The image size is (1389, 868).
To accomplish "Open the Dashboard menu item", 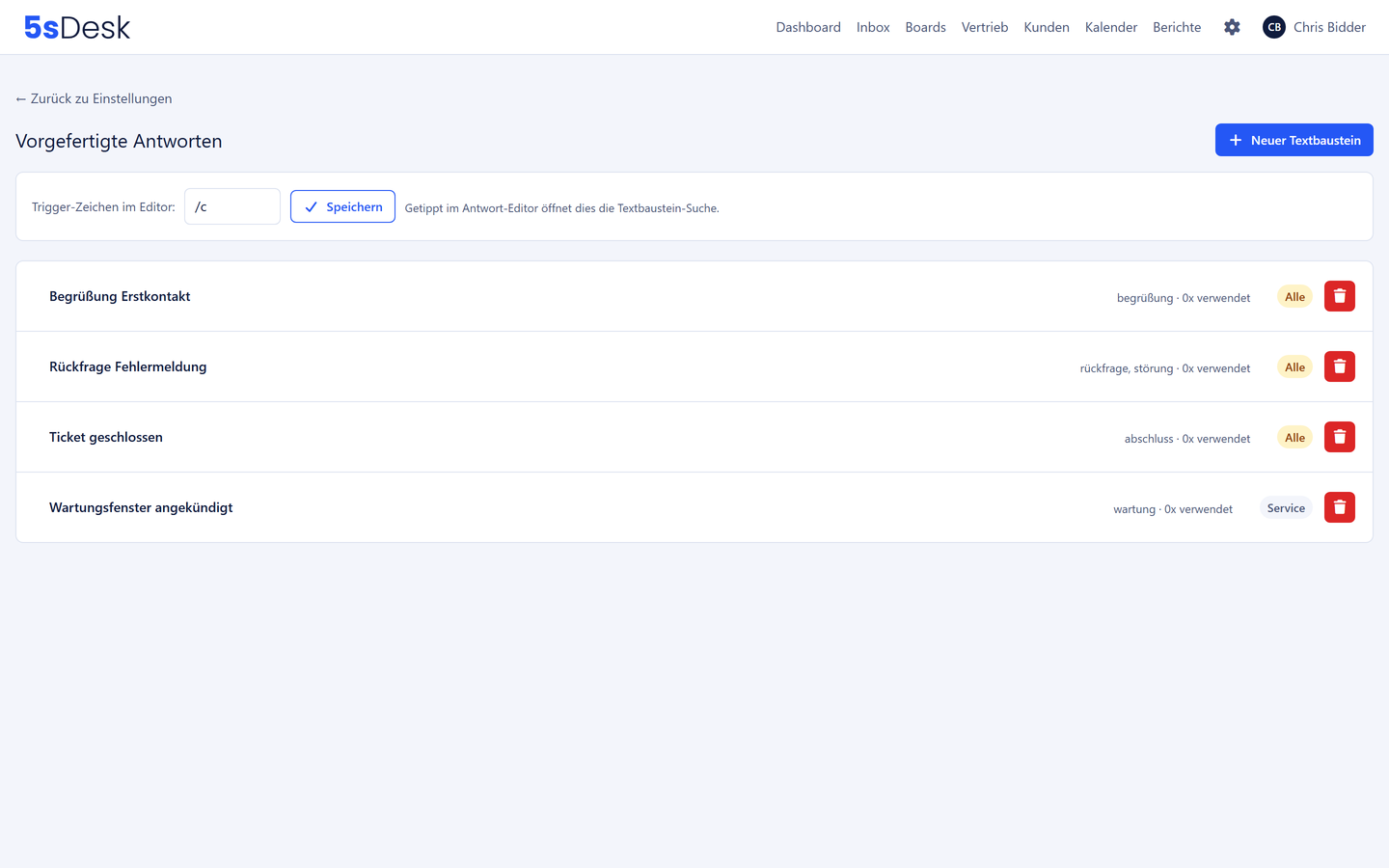I will click(808, 27).
